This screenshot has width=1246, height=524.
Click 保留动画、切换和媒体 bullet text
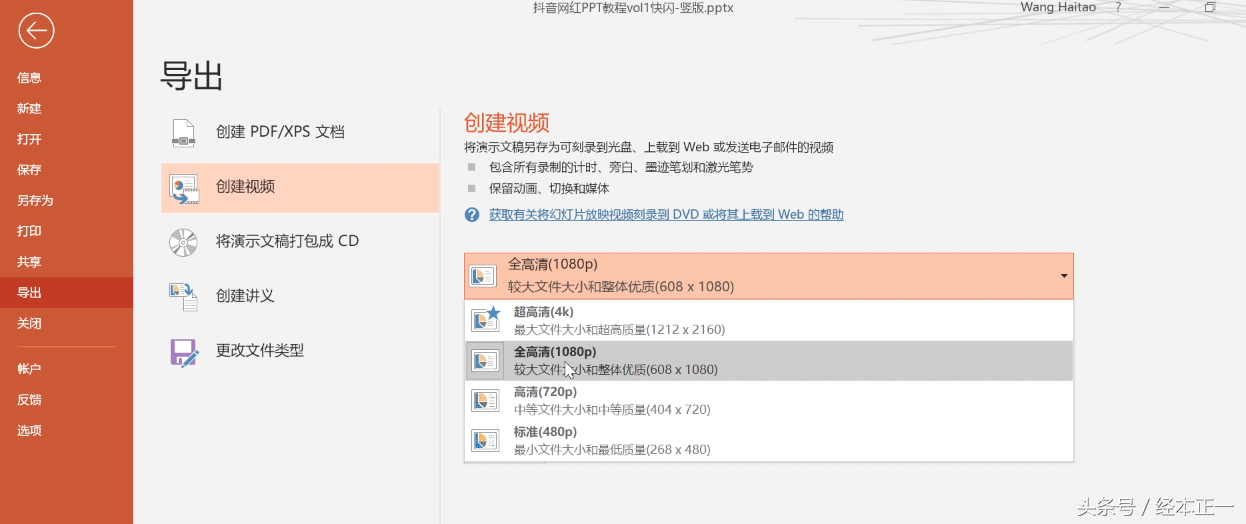point(549,188)
